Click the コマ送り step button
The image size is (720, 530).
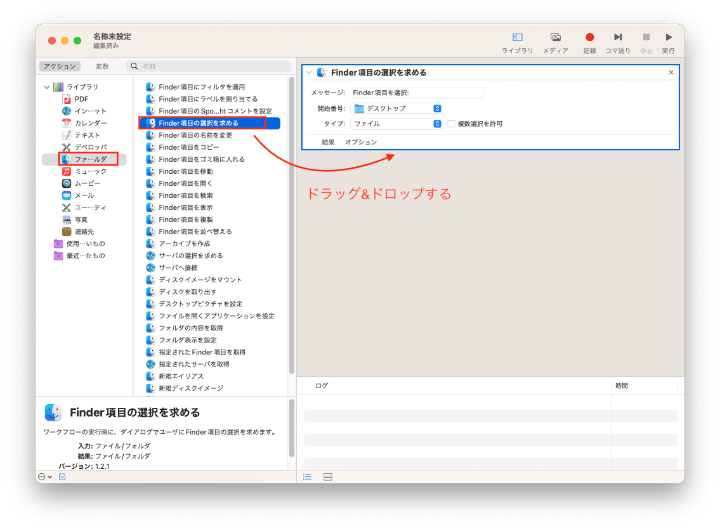tap(618, 43)
